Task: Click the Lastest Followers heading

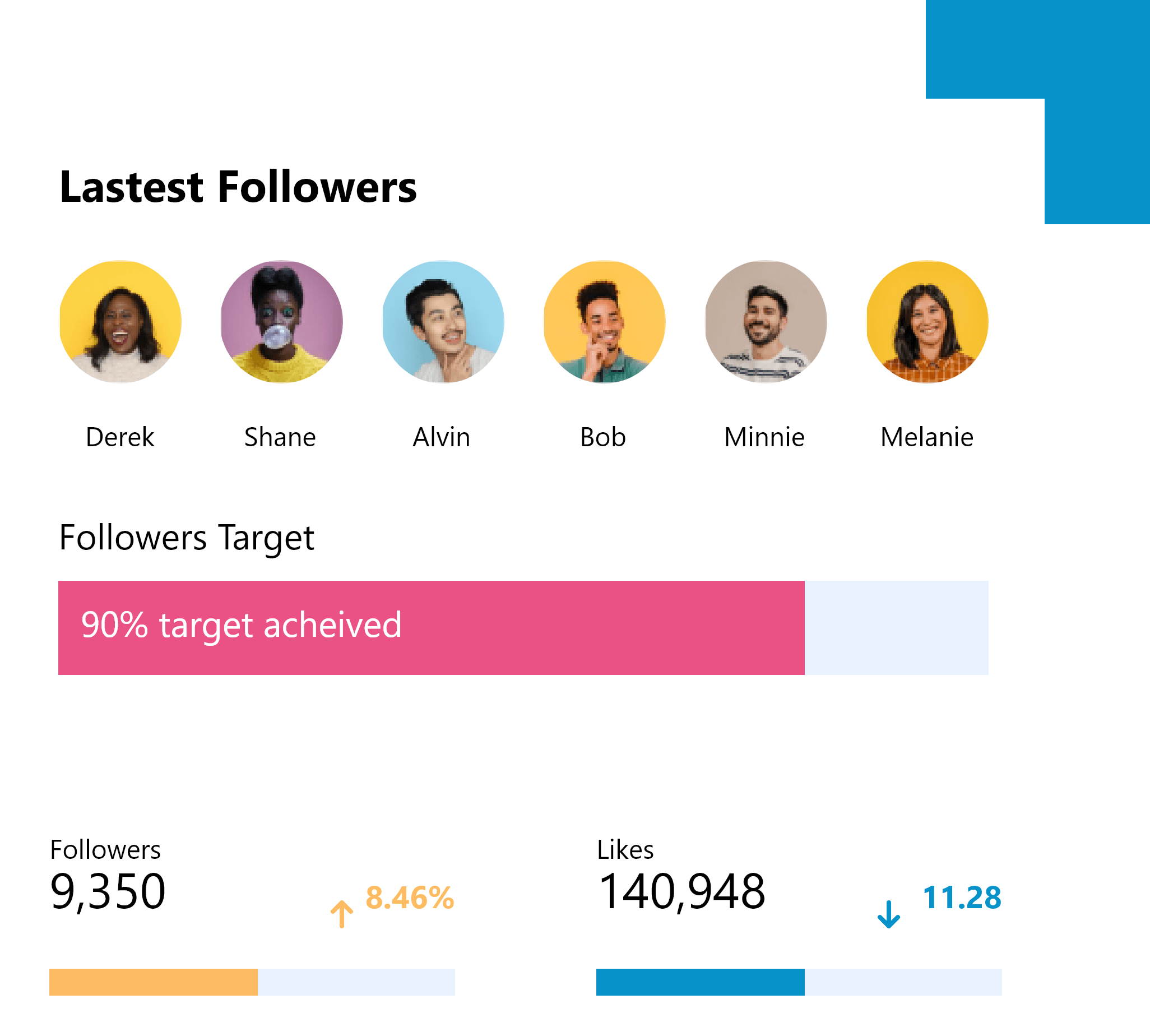Action: pyautogui.click(x=238, y=187)
